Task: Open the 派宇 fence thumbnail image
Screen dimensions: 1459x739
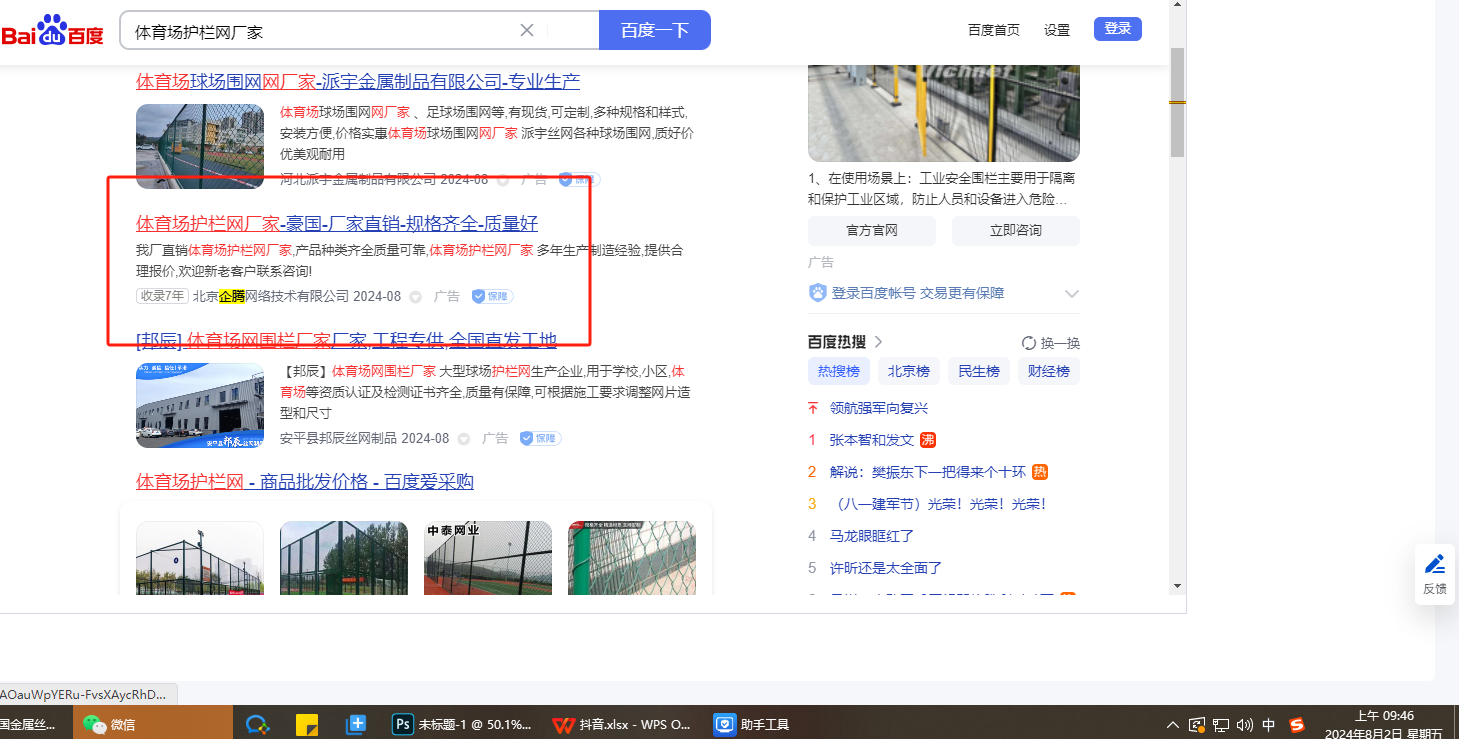Action: tap(200, 146)
